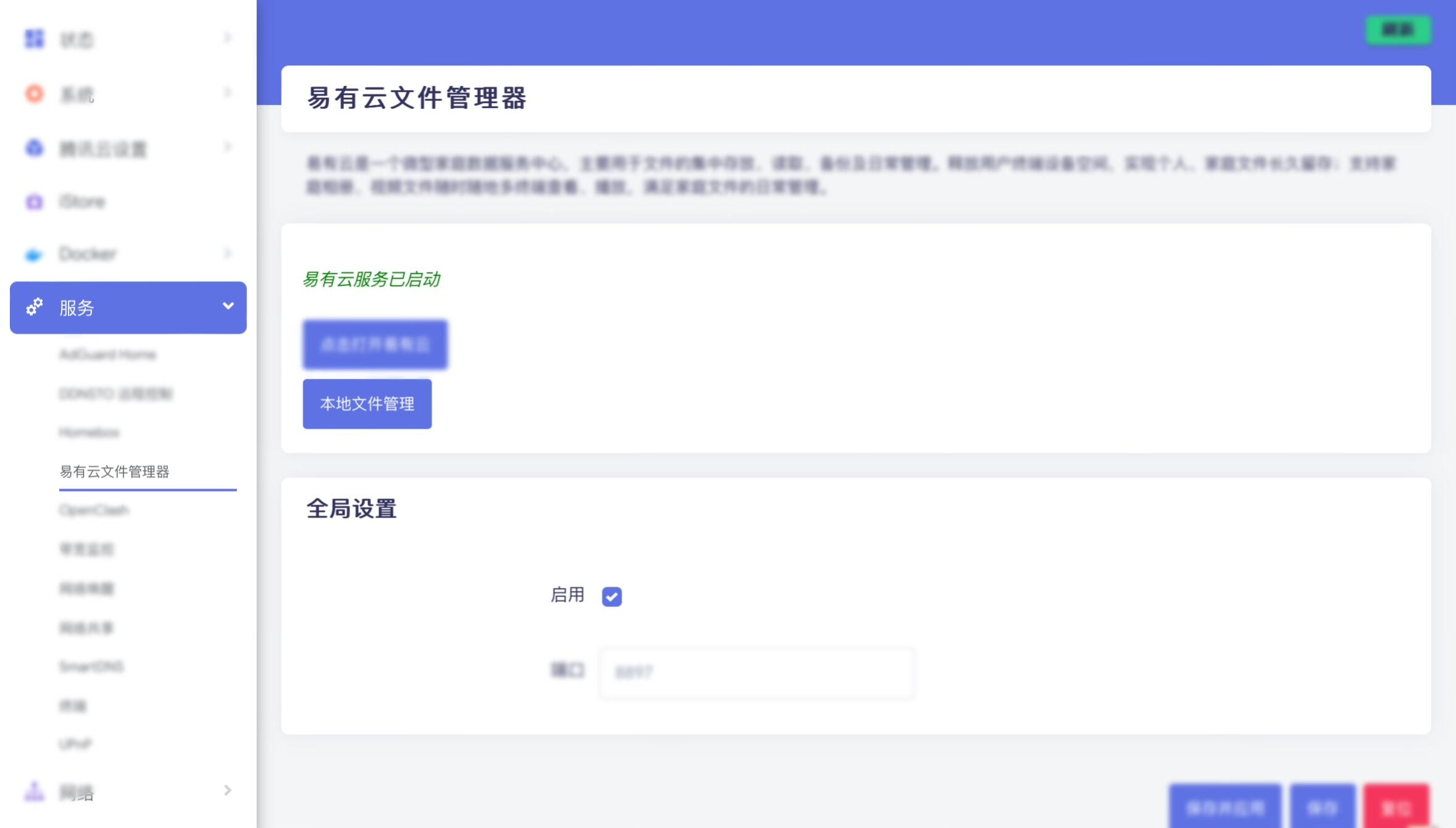Image resolution: width=1456 pixels, height=828 pixels.
Task: Open the iStore menu item
Action: pos(82,202)
